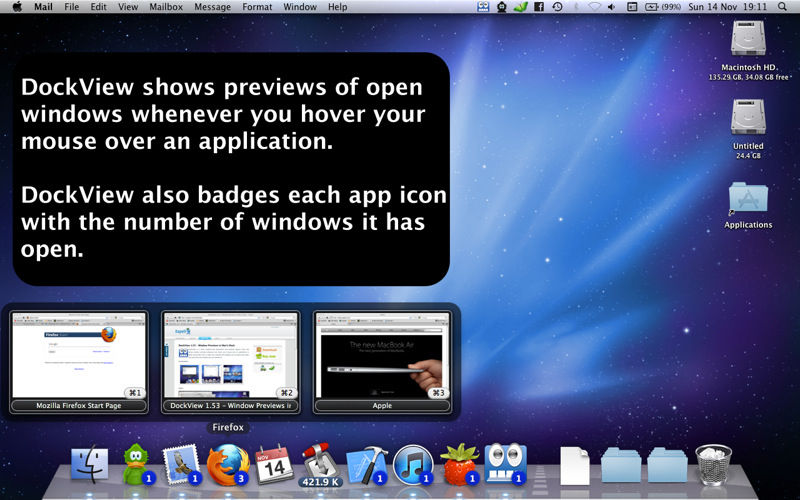Viewport: 800px width, 500px height.
Task: Open the View menu
Action: tap(128, 7)
